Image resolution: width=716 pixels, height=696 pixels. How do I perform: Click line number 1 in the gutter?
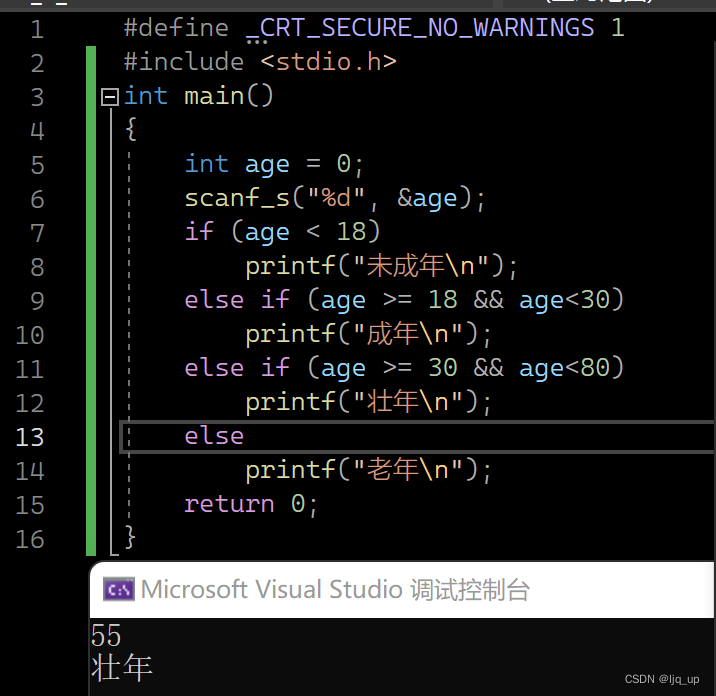37,29
